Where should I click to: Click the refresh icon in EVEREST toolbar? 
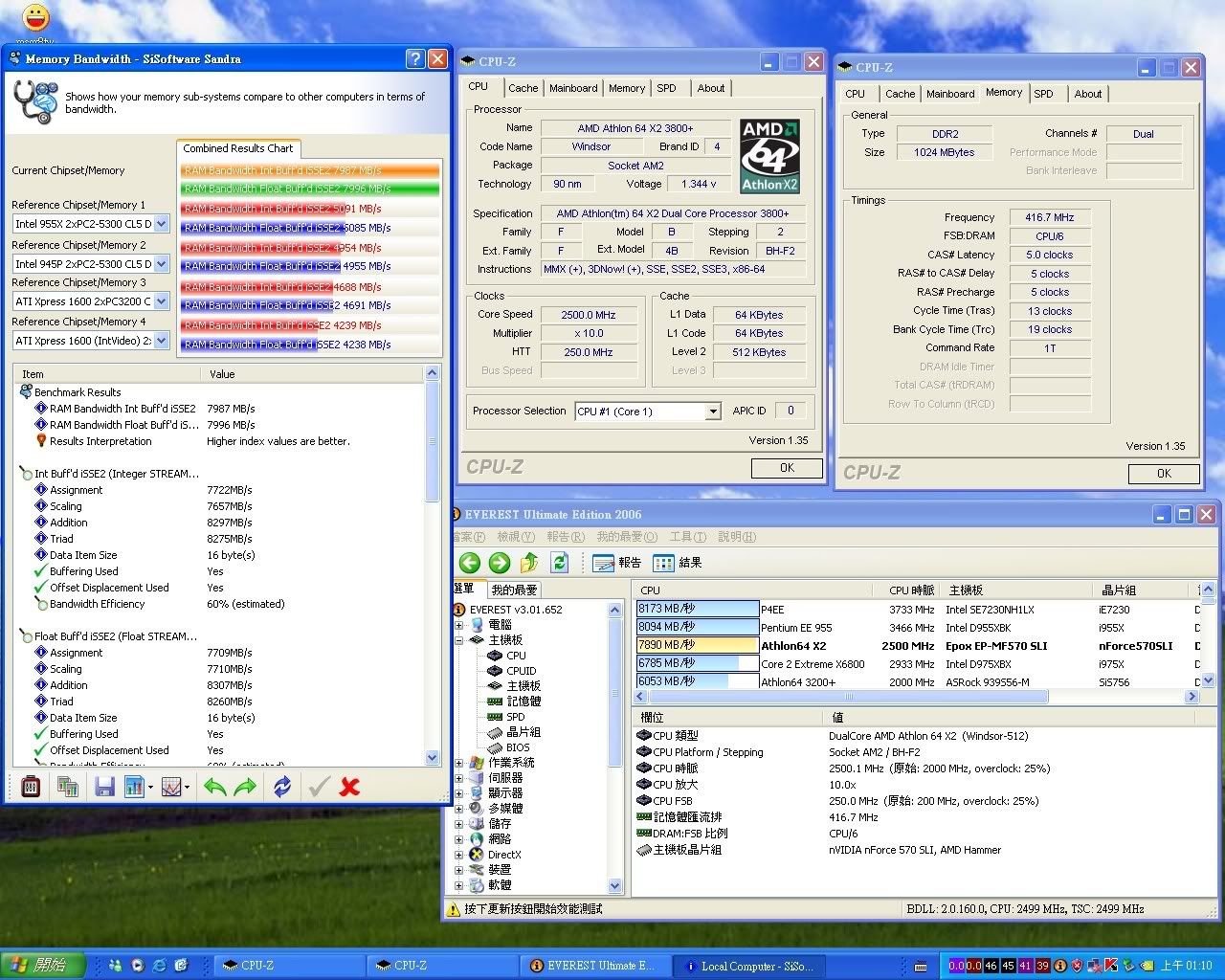[560, 563]
